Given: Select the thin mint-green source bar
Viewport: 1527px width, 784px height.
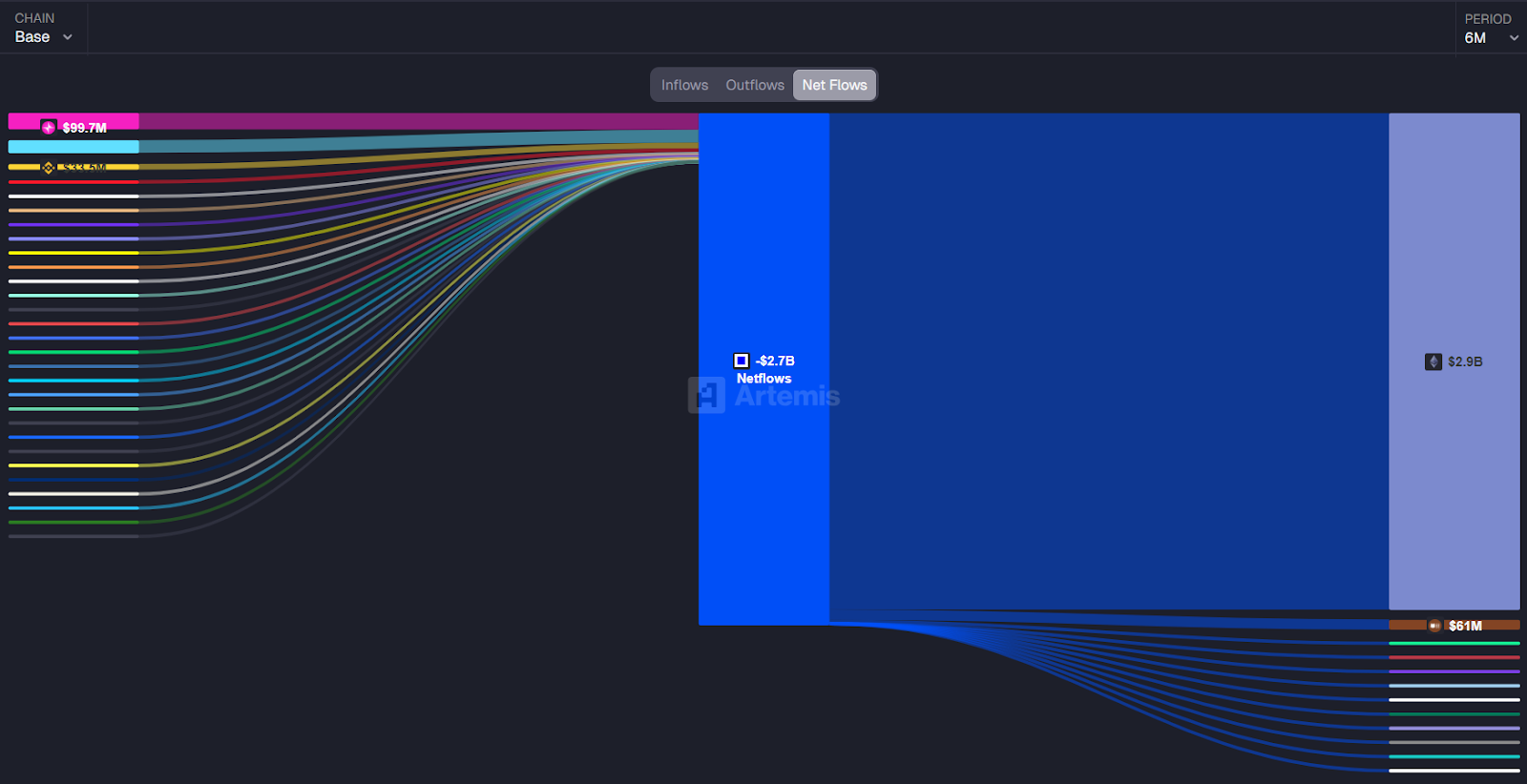Looking at the screenshot, I should pos(73,296).
